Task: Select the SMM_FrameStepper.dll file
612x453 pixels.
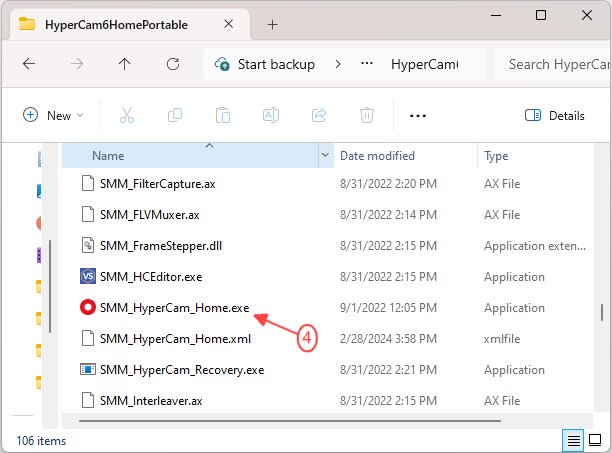Action: tap(161, 246)
